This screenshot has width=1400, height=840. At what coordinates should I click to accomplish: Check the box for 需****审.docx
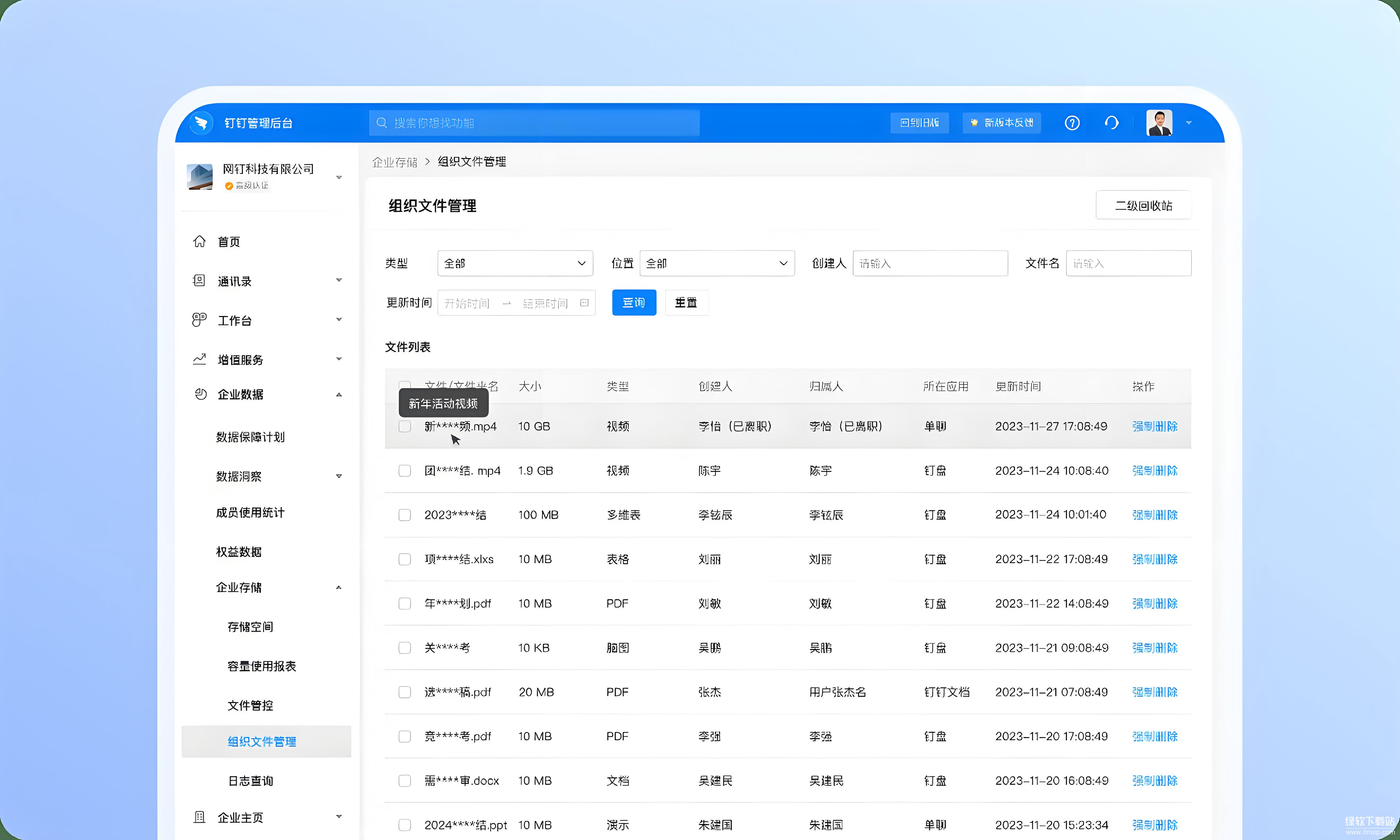point(405,781)
